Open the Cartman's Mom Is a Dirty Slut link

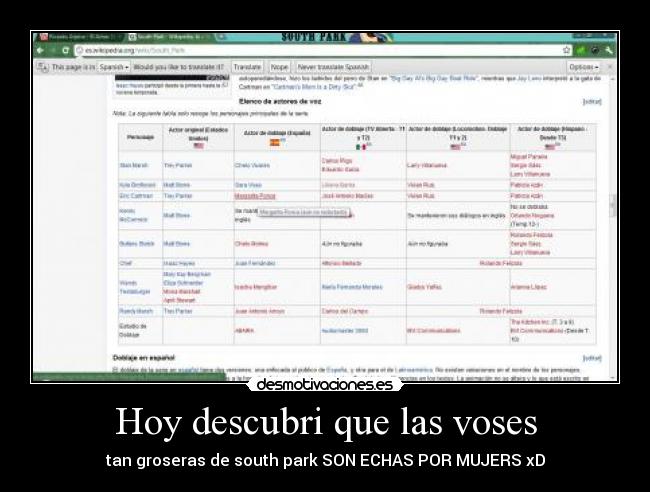coord(314,87)
